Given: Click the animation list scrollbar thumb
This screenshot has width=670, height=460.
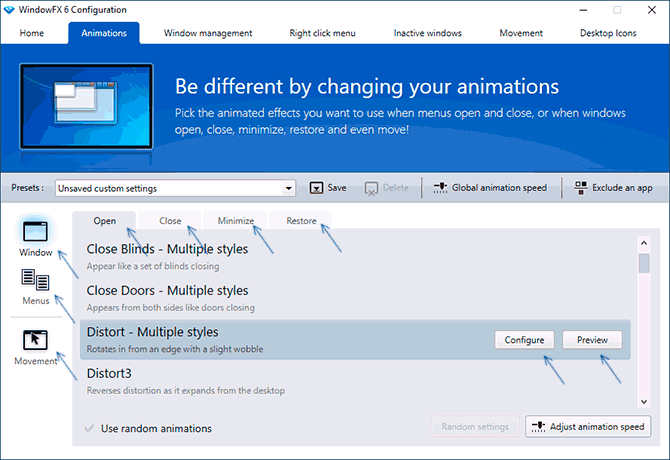Looking at the screenshot, I should tap(644, 263).
